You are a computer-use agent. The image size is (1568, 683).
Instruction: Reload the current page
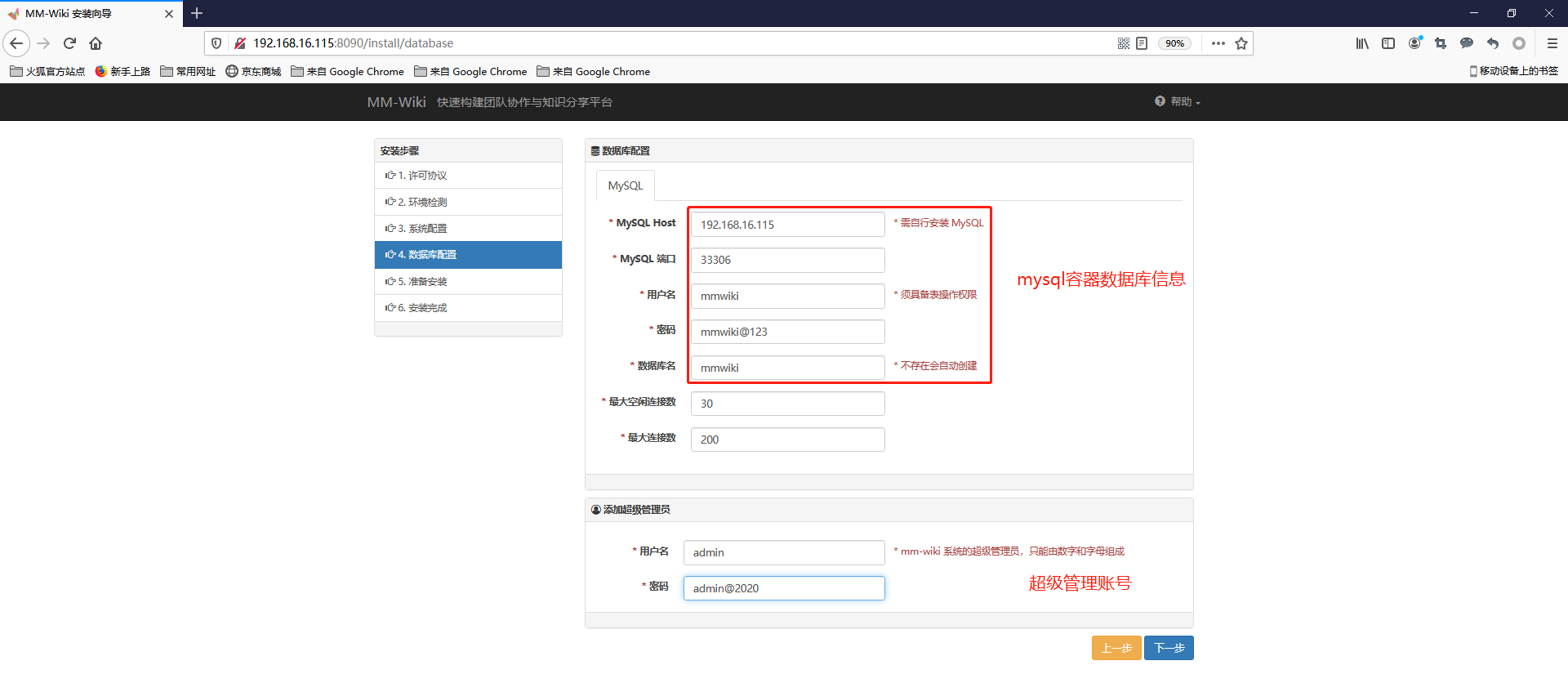click(x=70, y=43)
